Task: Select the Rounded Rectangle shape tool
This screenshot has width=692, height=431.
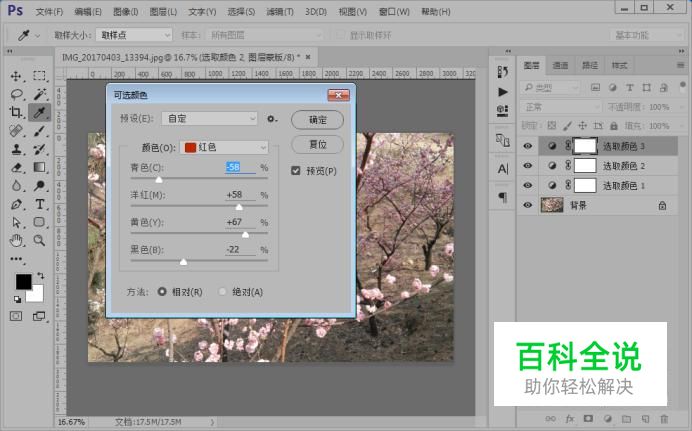Action: pyautogui.click(x=39, y=222)
